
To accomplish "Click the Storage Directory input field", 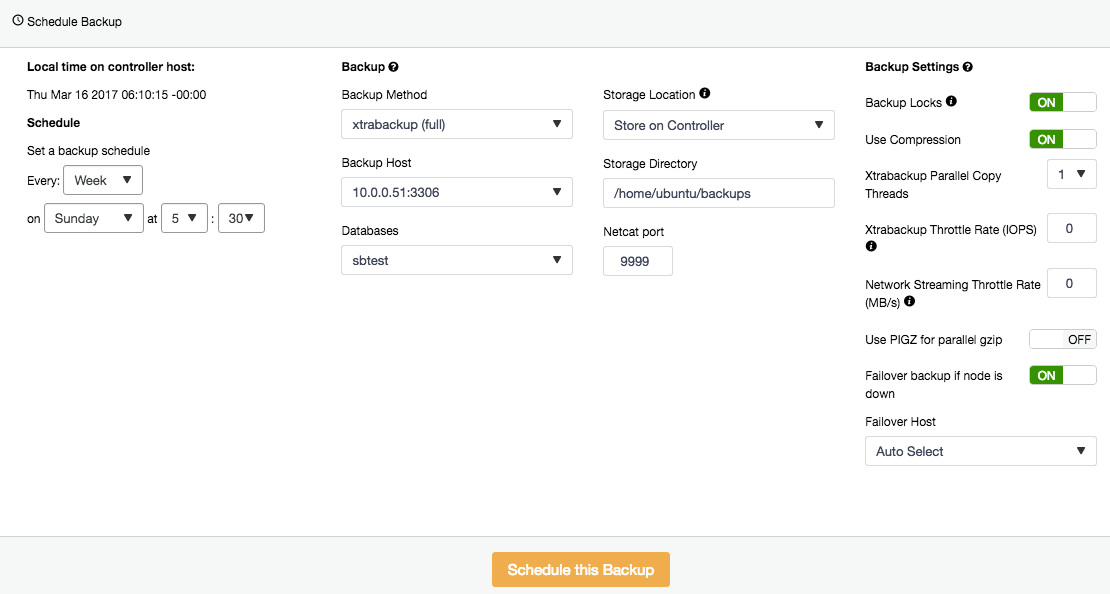I will point(719,193).
